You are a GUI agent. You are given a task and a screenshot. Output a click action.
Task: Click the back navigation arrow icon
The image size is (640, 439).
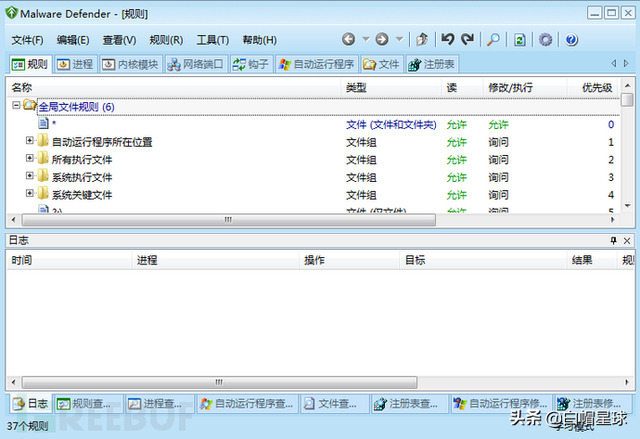(348, 40)
